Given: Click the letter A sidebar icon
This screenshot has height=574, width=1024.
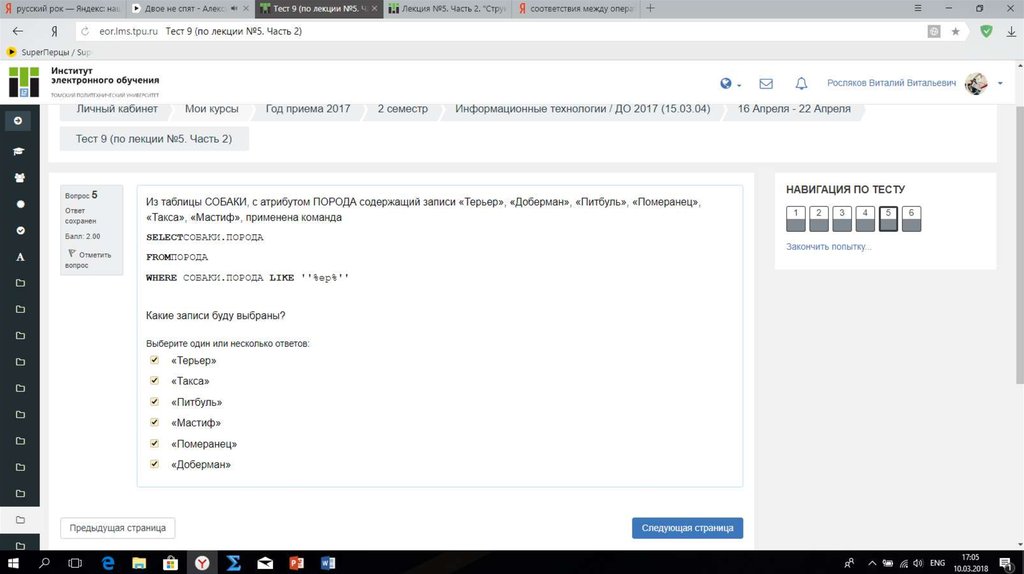Looking at the screenshot, I should coord(20,257).
